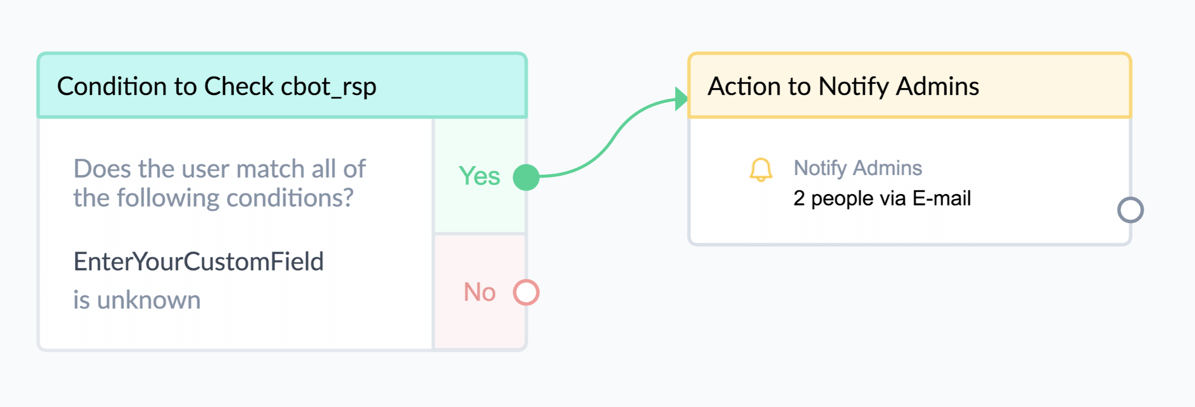1195x407 pixels.
Task: Click '2 people via E-mail' detail
Action: [883, 200]
